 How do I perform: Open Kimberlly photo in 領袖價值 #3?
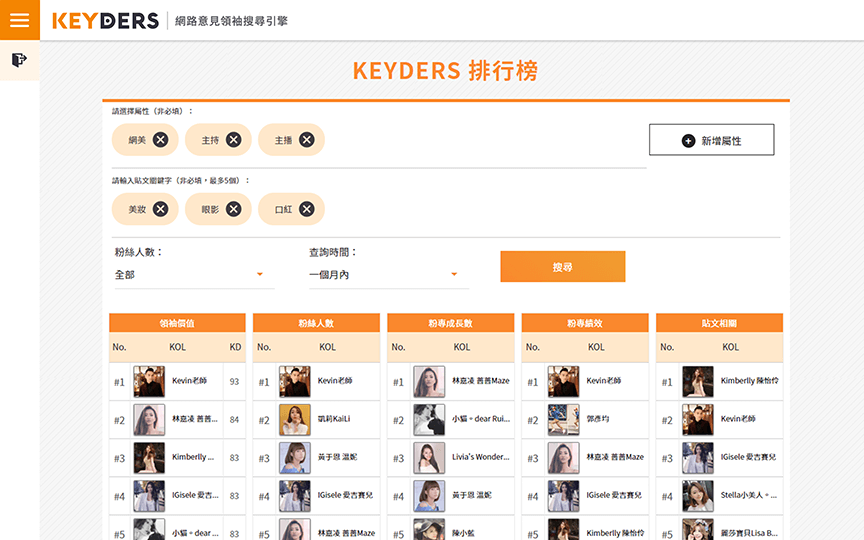tap(149, 458)
